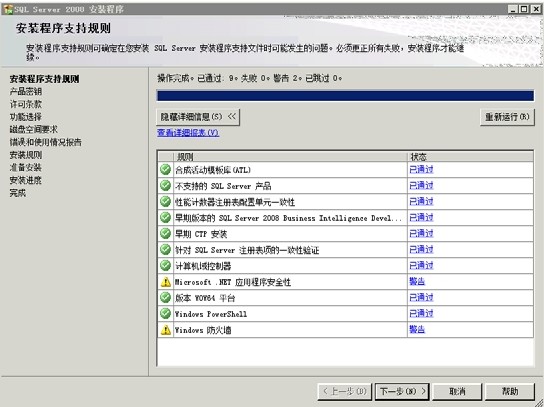Select 产品密钥 step in the left sidebar
The width and height of the screenshot is (544, 407).
pyautogui.click(x=26, y=92)
